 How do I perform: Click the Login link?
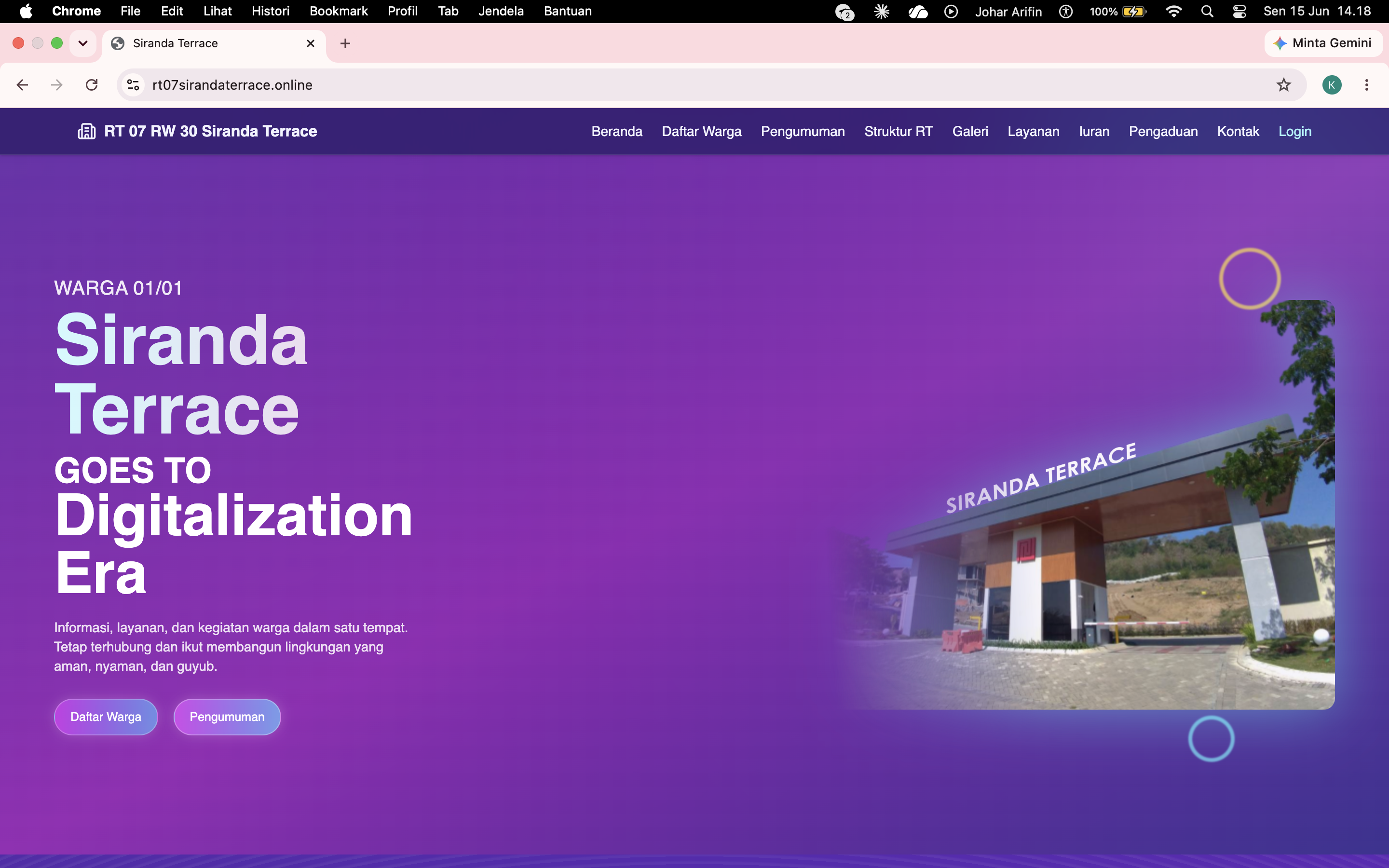coord(1295,132)
